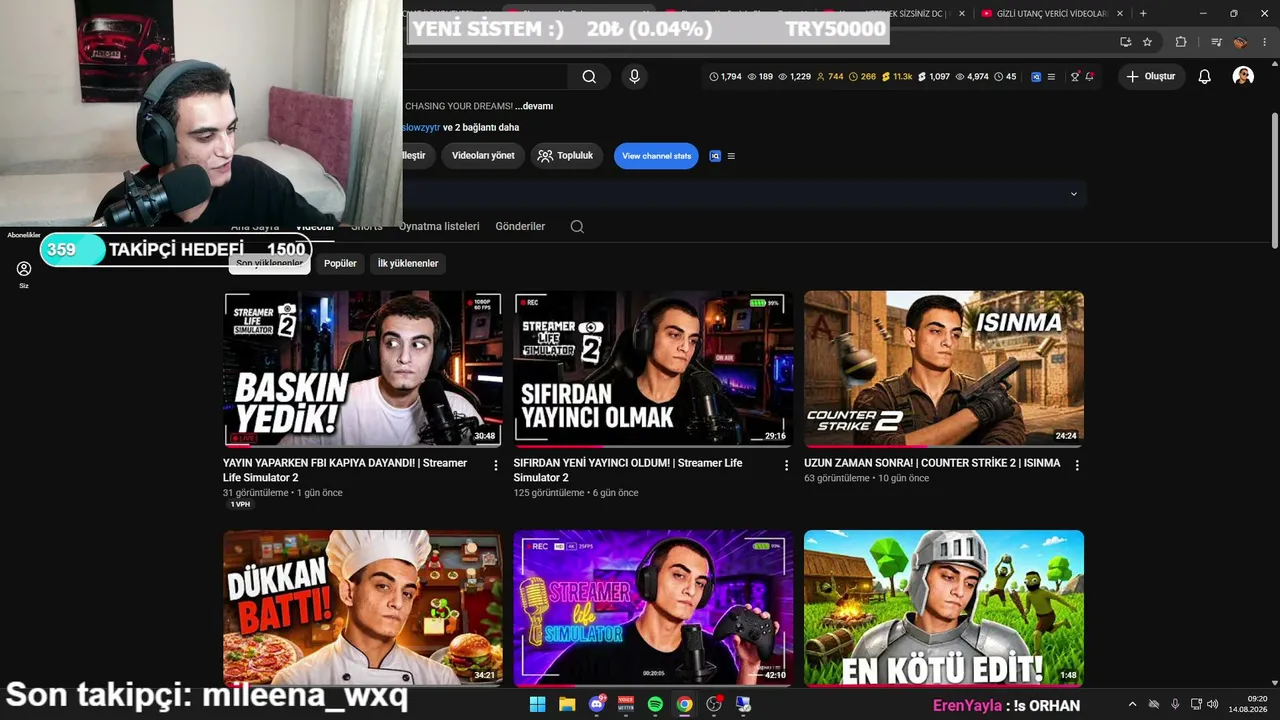This screenshot has height=720, width=1280.
Task: Select the Popüler sort filter
Action: tap(340, 263)
